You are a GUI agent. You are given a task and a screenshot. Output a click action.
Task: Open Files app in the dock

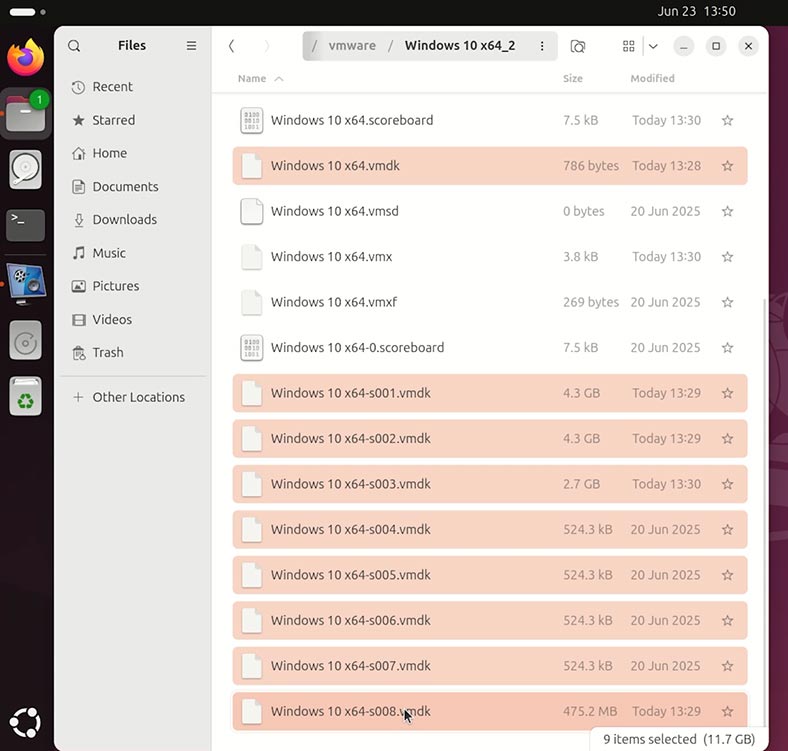[x=26, y=114]
